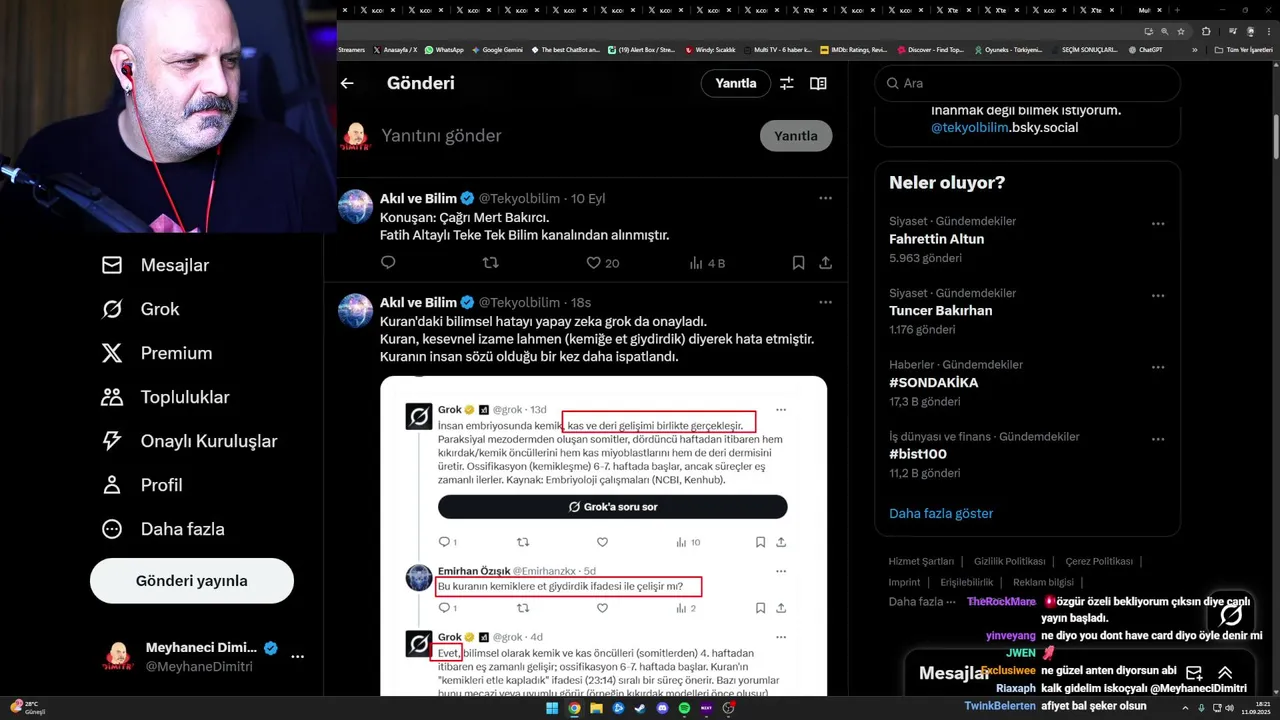The image size is (1280, 720).
Task: Bookmark this page with star icon
Action: pyautogui.click(x=1179, y=31)
